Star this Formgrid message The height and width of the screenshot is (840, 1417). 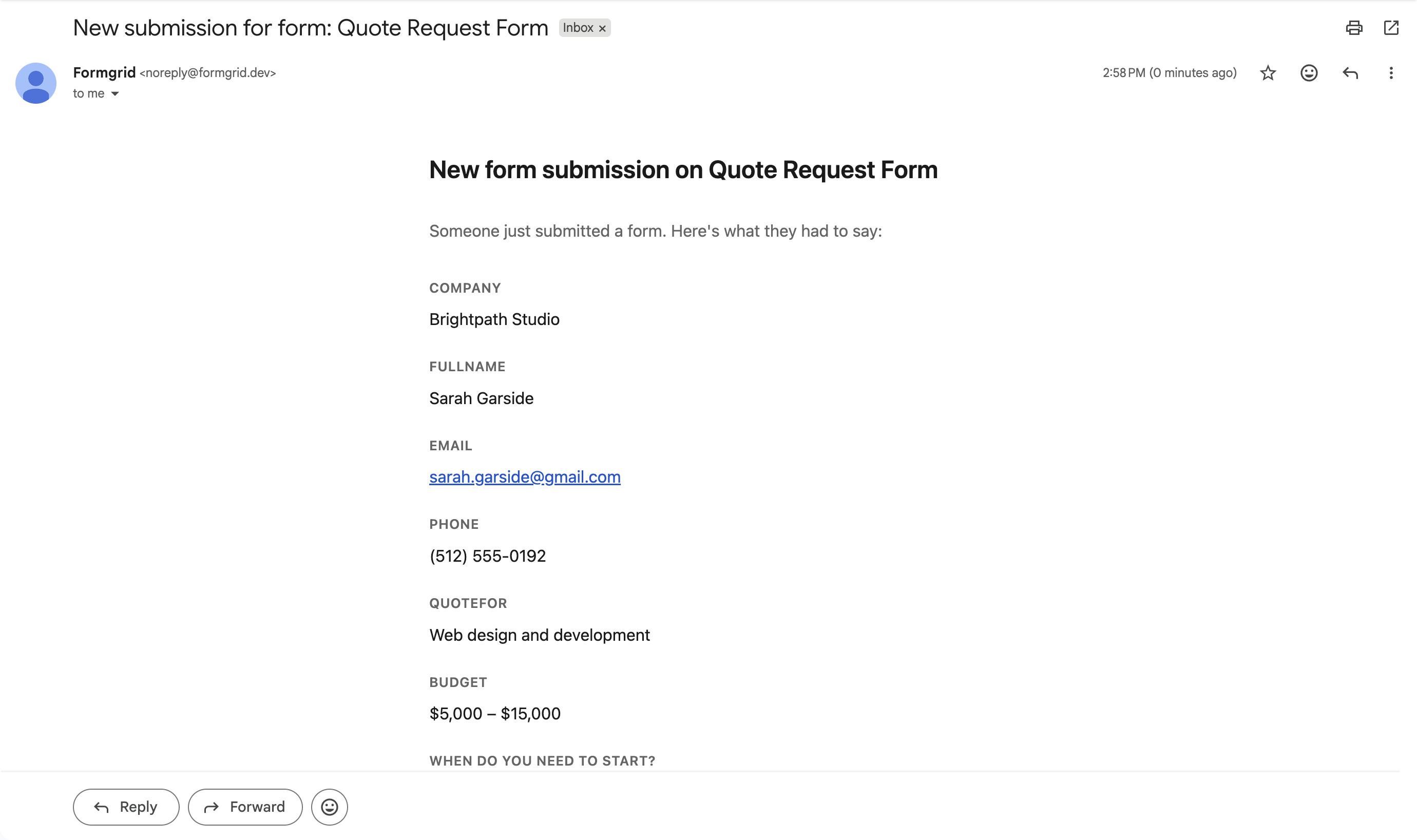(x=1268, y=73)
